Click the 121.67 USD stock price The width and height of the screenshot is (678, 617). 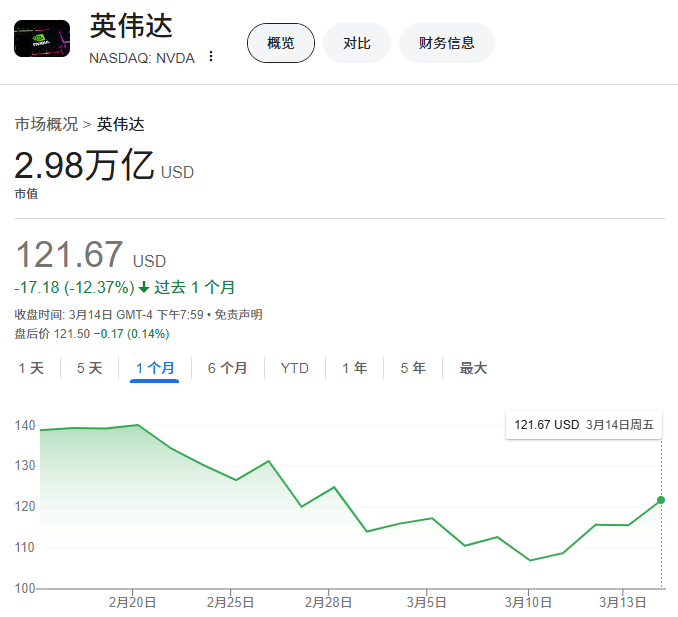point(90,254)
